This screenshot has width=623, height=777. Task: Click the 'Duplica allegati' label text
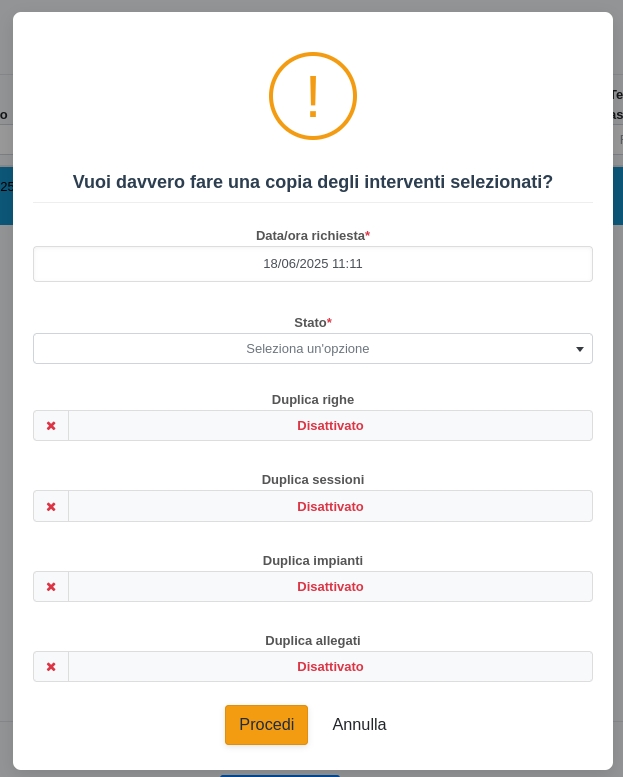[x=313, y=641]
